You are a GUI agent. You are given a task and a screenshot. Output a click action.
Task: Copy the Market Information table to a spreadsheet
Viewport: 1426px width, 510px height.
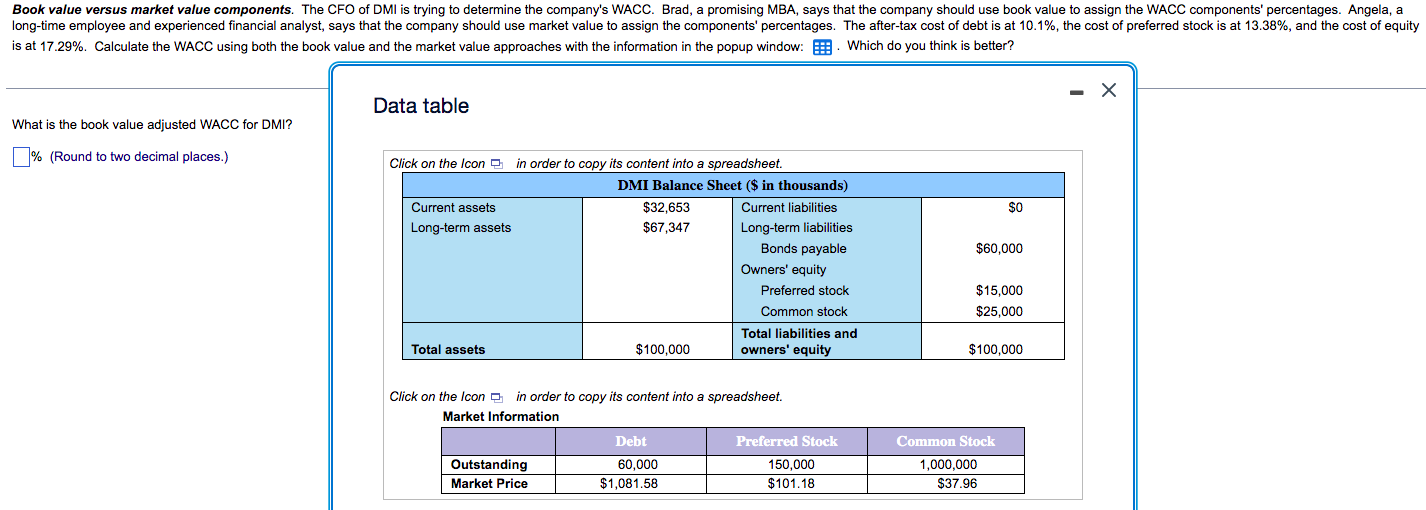point(497,397)
